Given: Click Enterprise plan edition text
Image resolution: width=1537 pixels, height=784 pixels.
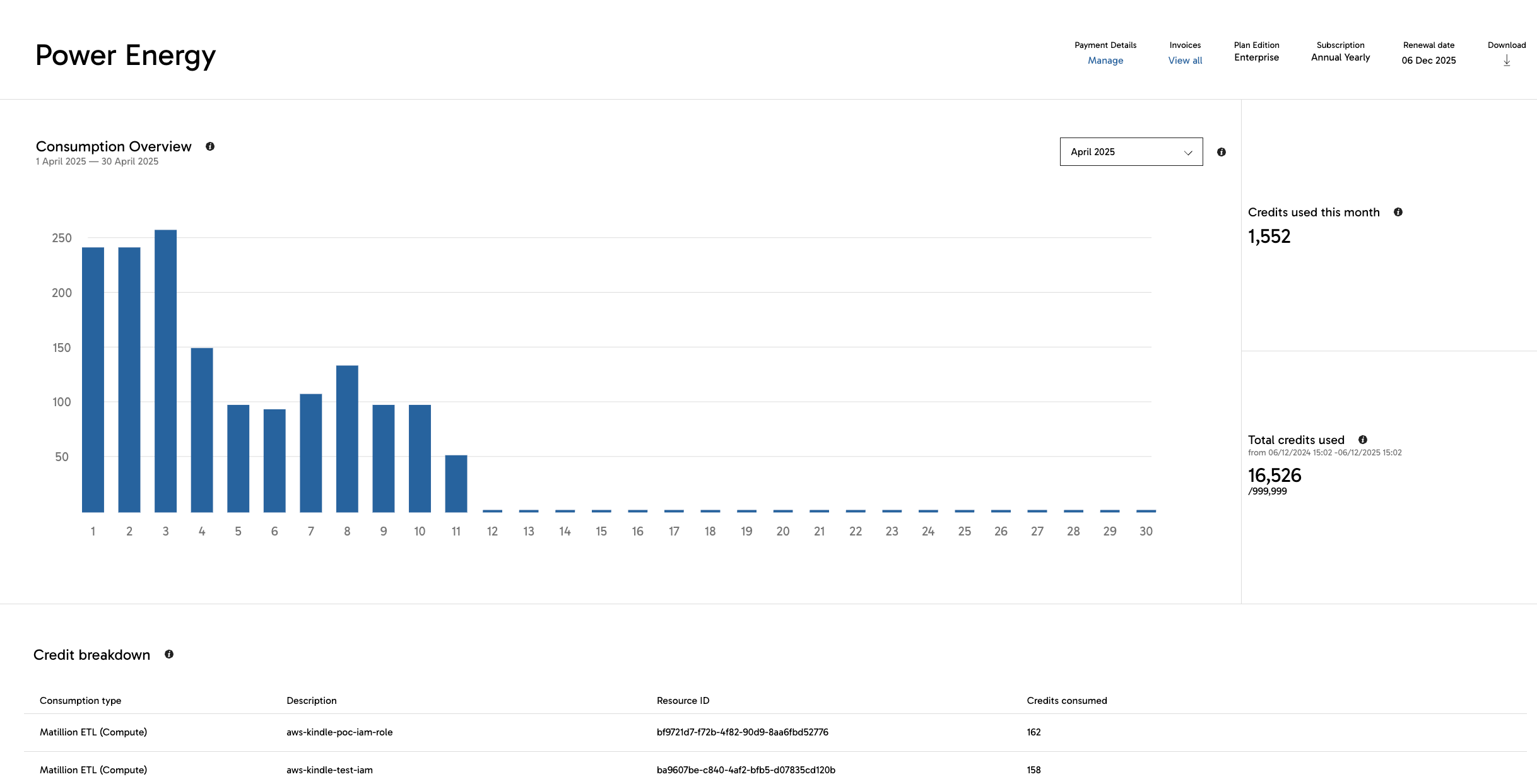Looking at the screenshot, I should click(x=1256, y=57).
